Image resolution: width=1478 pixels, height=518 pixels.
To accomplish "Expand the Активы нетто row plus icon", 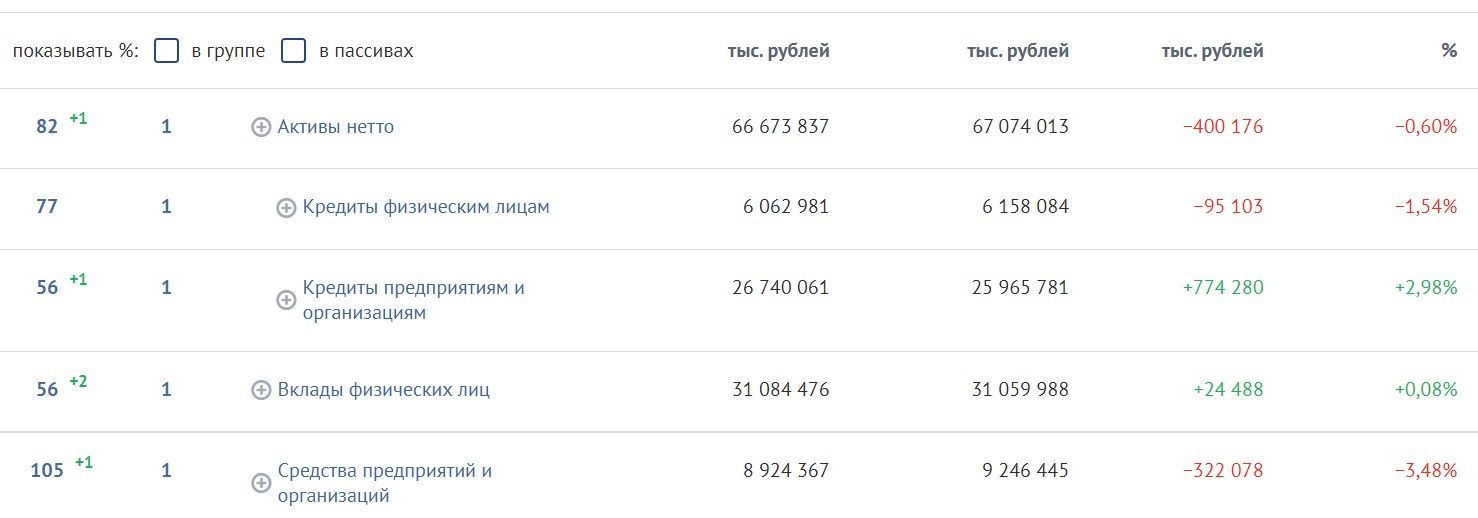I will click(261, 128).
